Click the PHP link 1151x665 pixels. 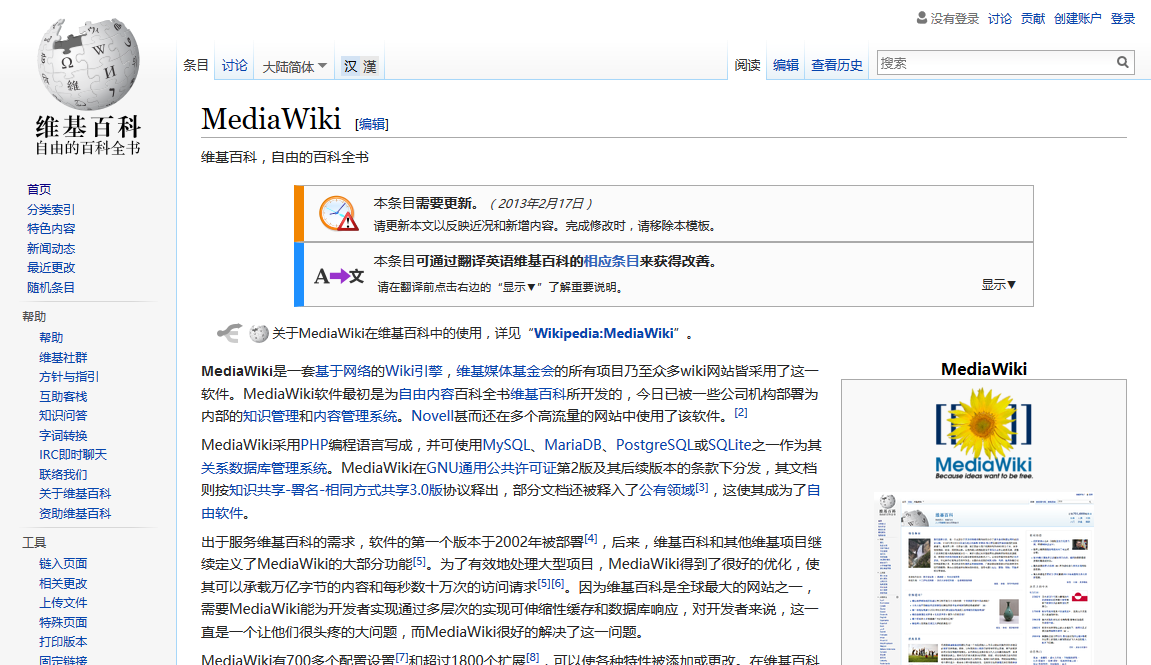314,445
